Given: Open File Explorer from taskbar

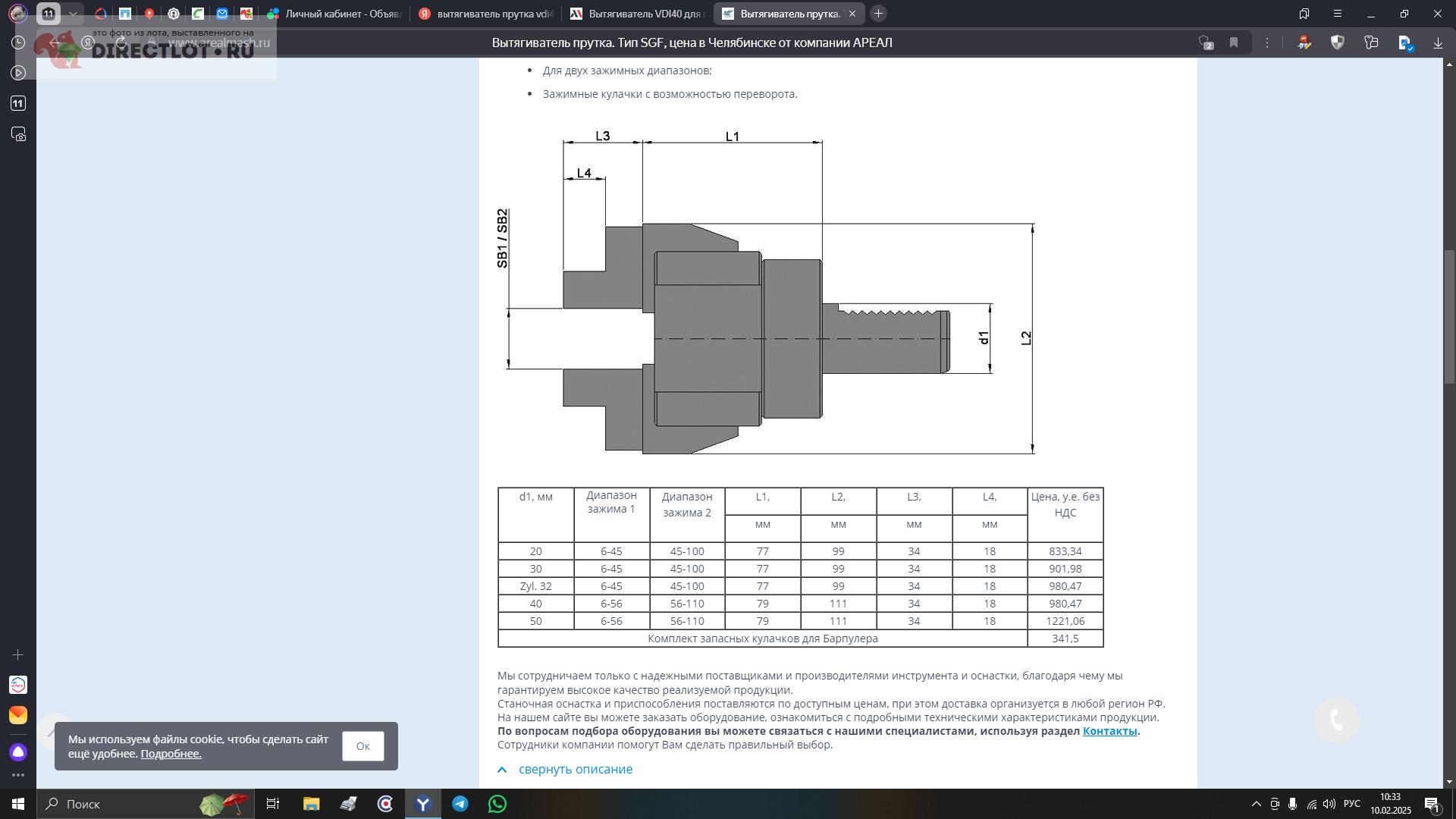Looking at the screenshot, I should pos(311,804).
